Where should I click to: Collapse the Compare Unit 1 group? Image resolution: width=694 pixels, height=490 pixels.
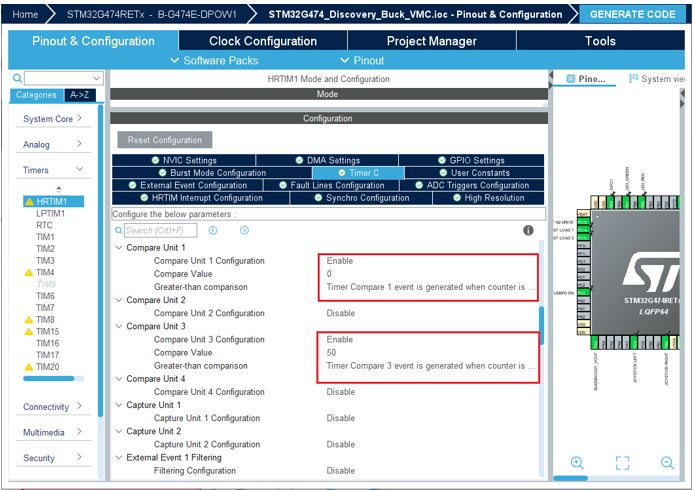pos(119,247)
